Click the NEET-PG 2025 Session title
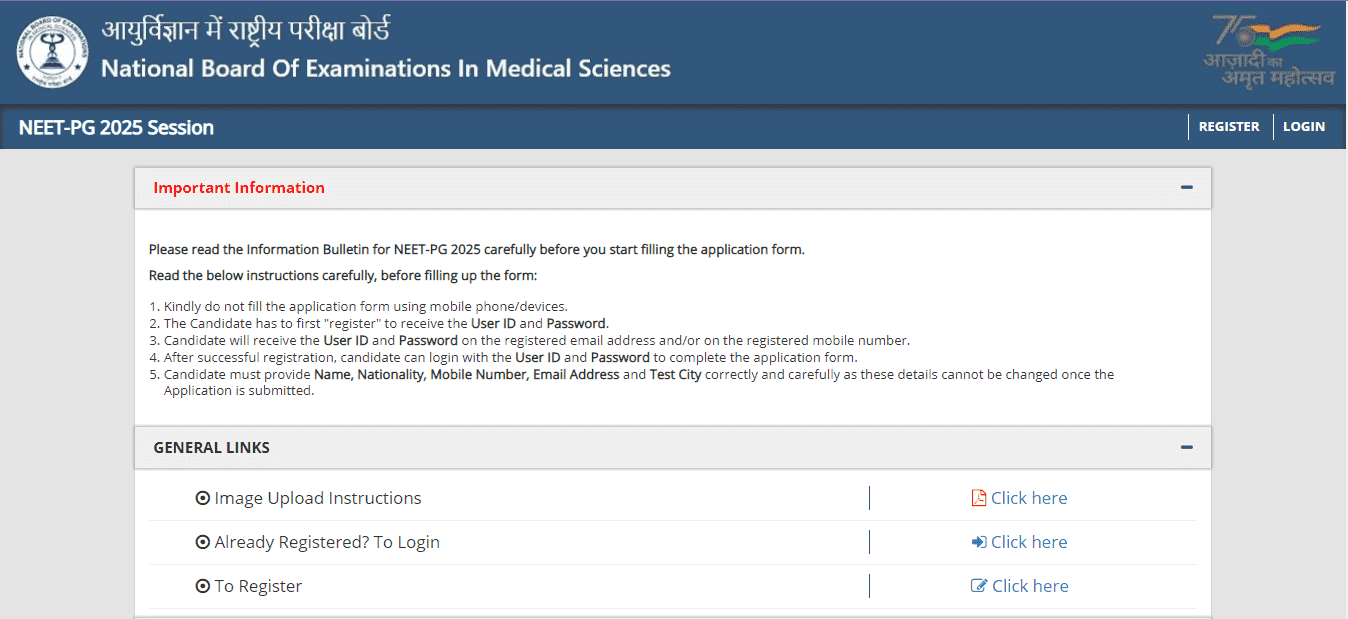1348x619 pixels. click(x=116, y=128)
